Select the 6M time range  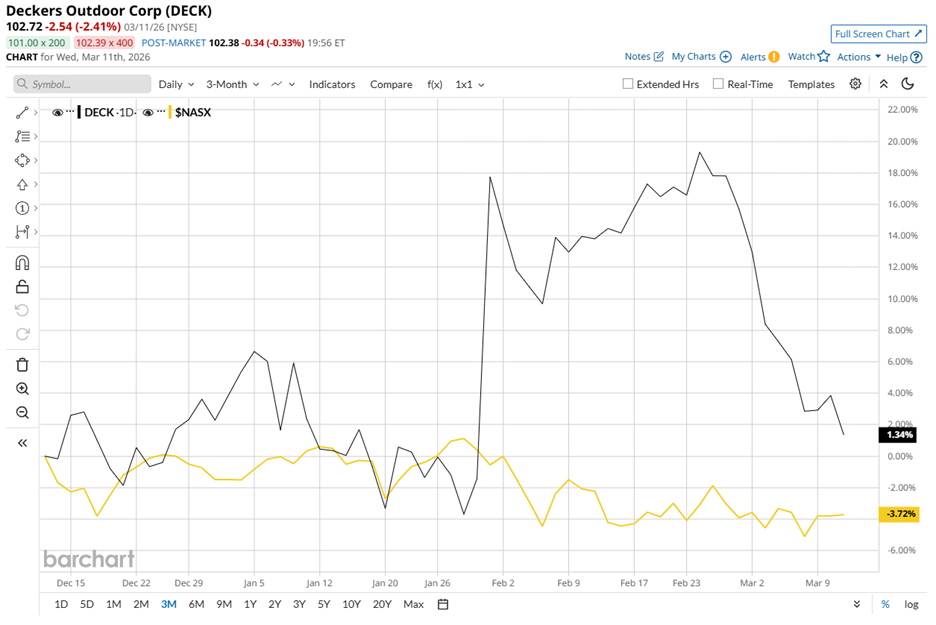tap(196, 604)
